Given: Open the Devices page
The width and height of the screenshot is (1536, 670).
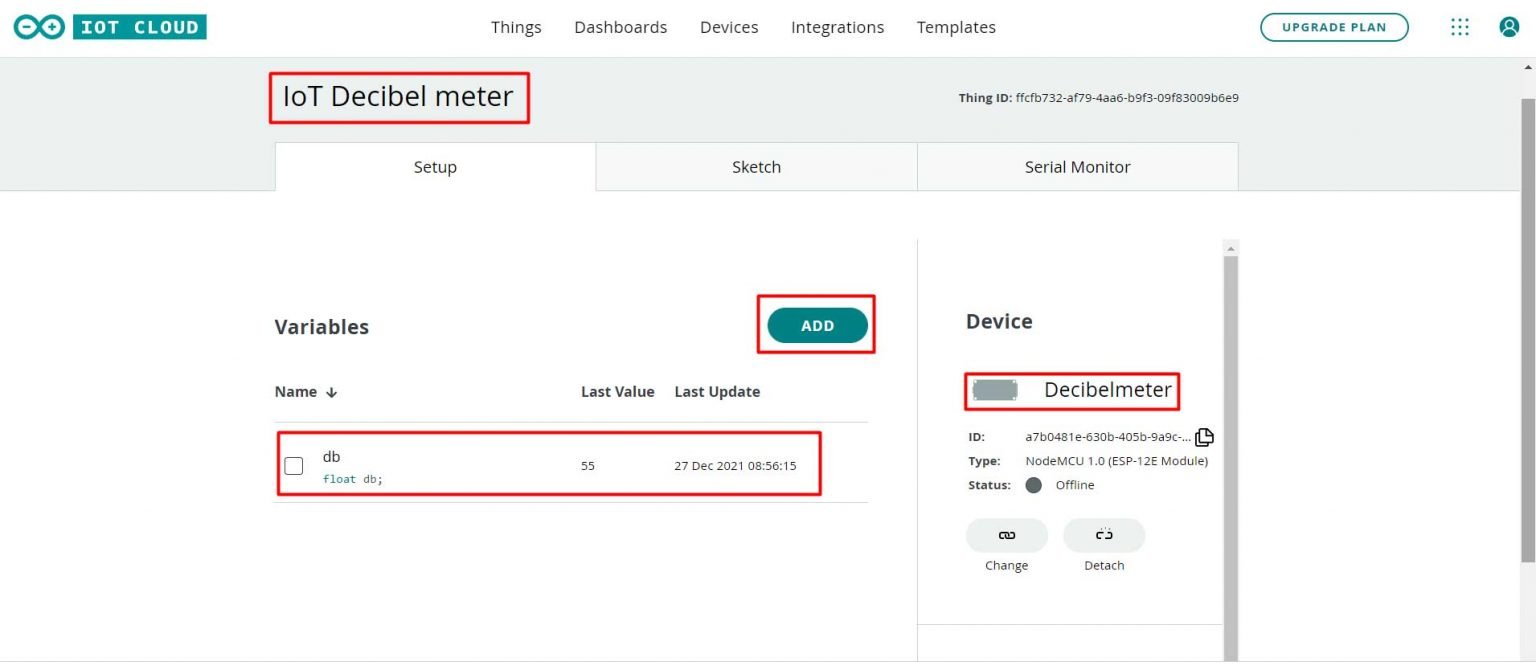Looking at the screenshot, I should [x=728, y=27].
